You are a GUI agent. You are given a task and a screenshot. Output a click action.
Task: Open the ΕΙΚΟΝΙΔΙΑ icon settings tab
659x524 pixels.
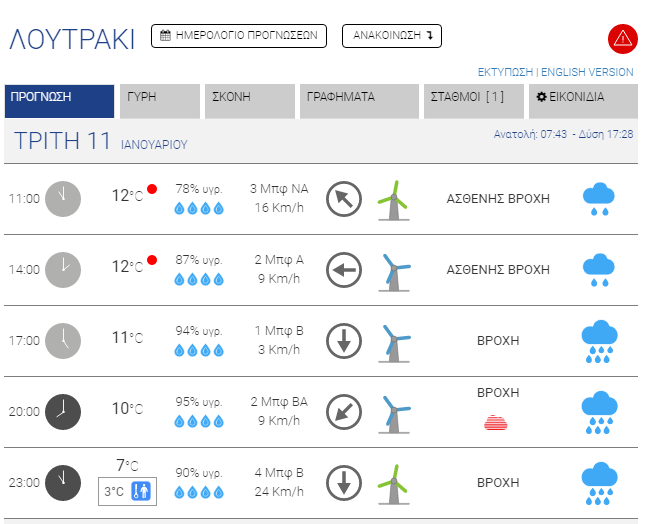(583, 98)
